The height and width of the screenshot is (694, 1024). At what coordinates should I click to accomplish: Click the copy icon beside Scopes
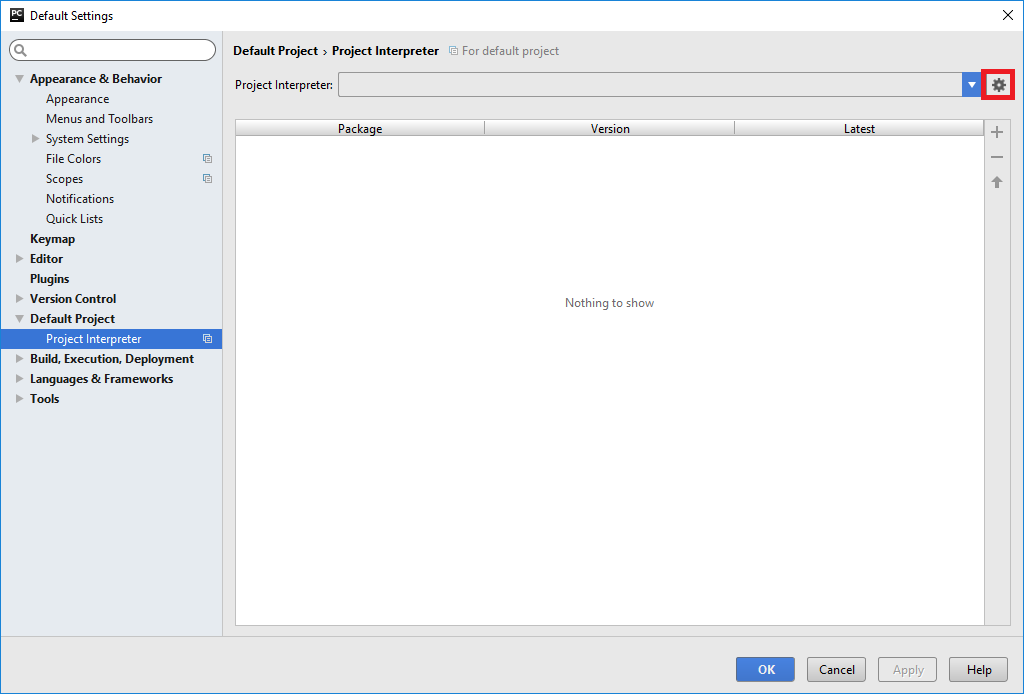pyautogui.click(x=207, y=179)
